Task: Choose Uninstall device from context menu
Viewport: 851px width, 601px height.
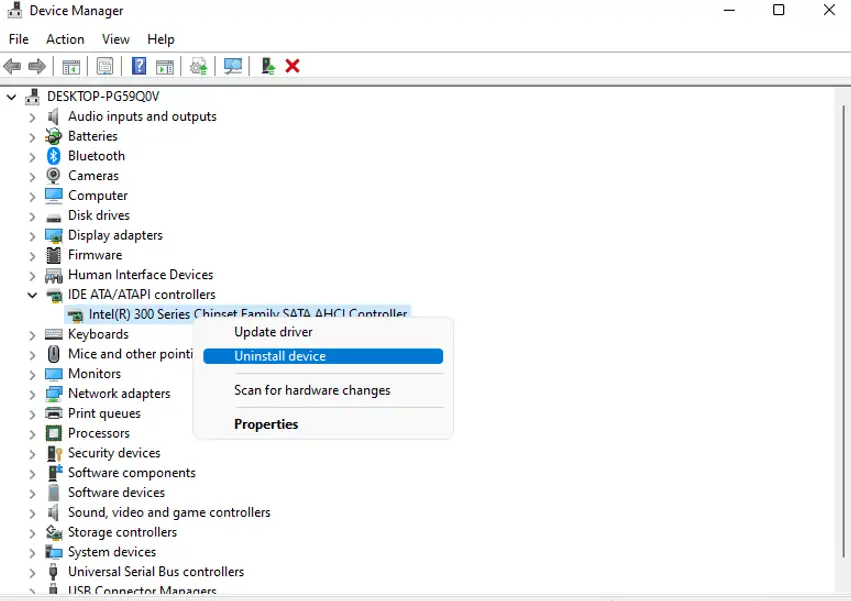Action: 323,356
